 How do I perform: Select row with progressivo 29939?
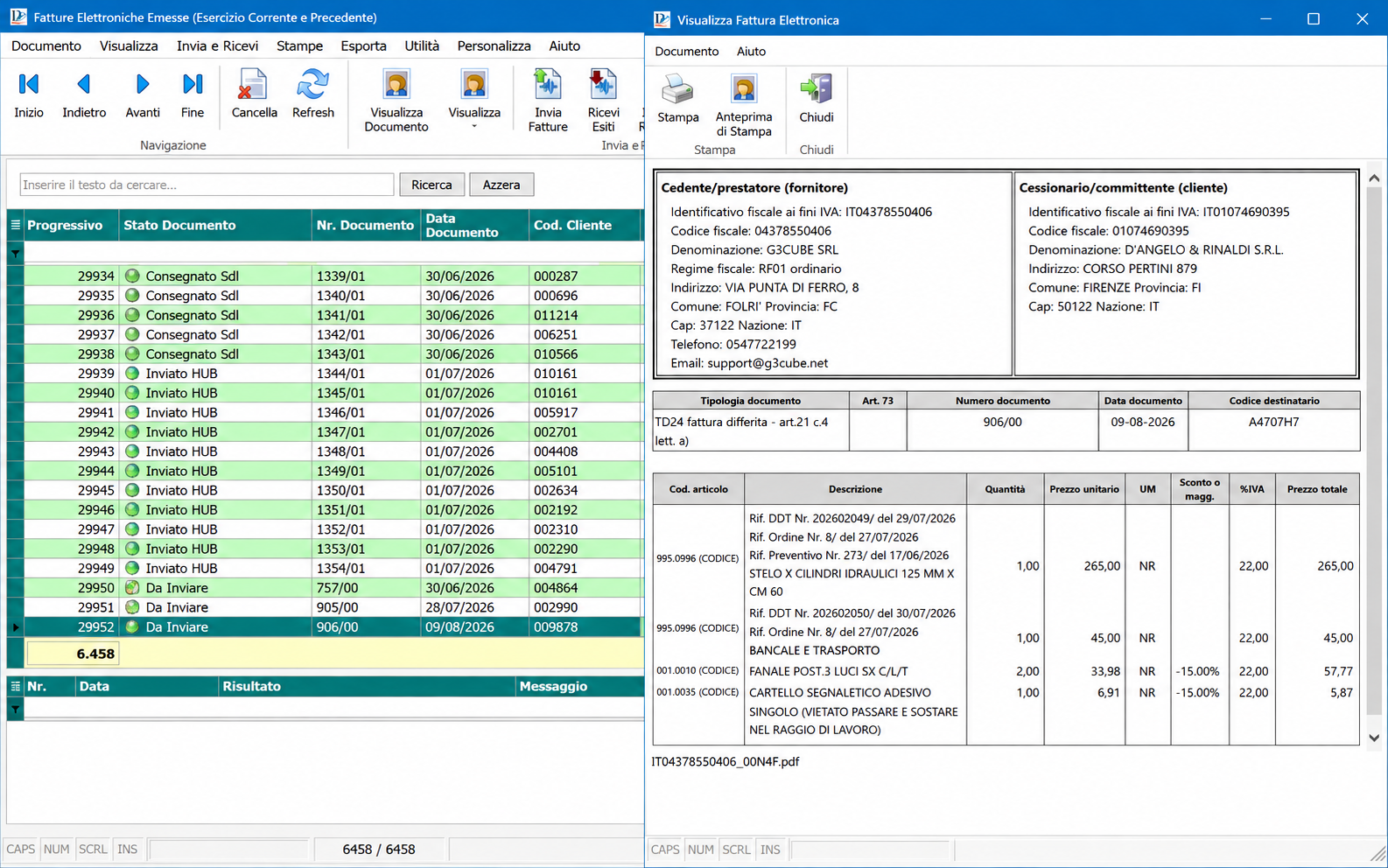point(333,374)
